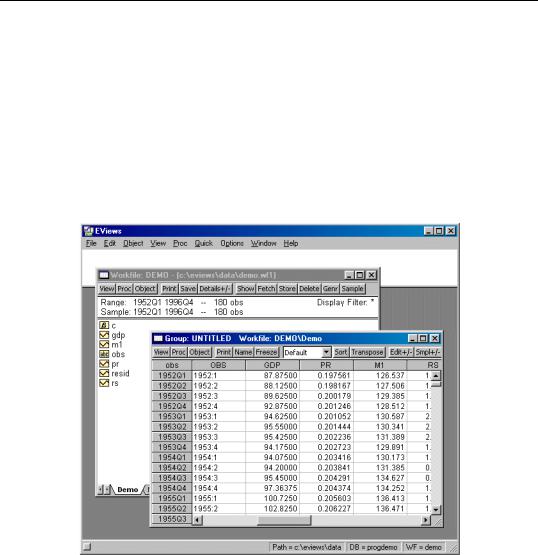538x555 pixels.
Task: Click Proc in the Group toolbar
Action: click(x=179, y=352)
